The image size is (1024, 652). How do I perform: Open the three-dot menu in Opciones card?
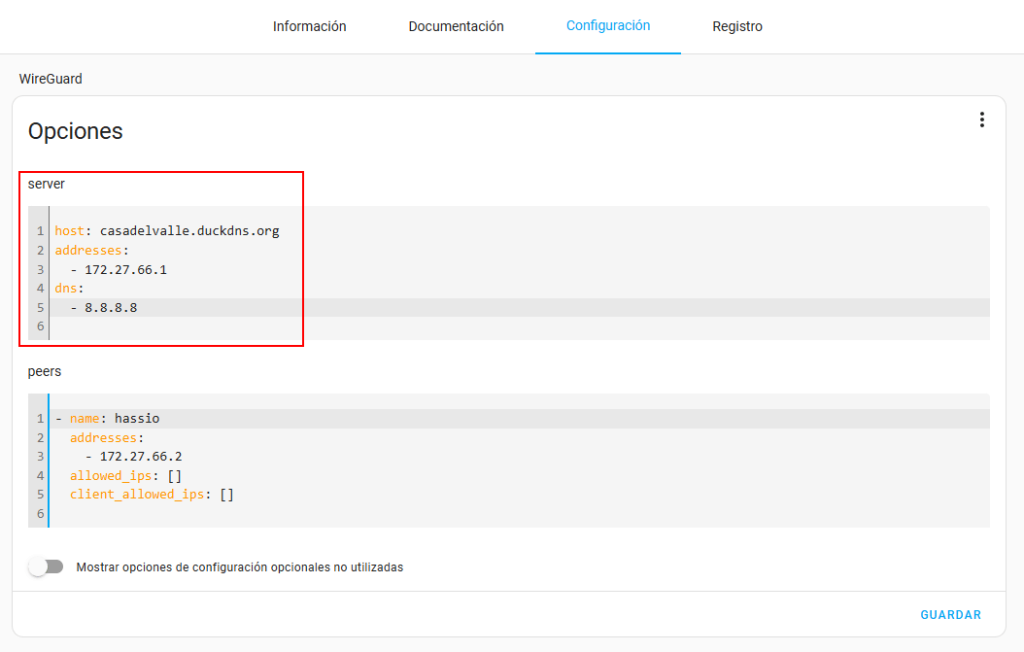(x=981, y=120)
